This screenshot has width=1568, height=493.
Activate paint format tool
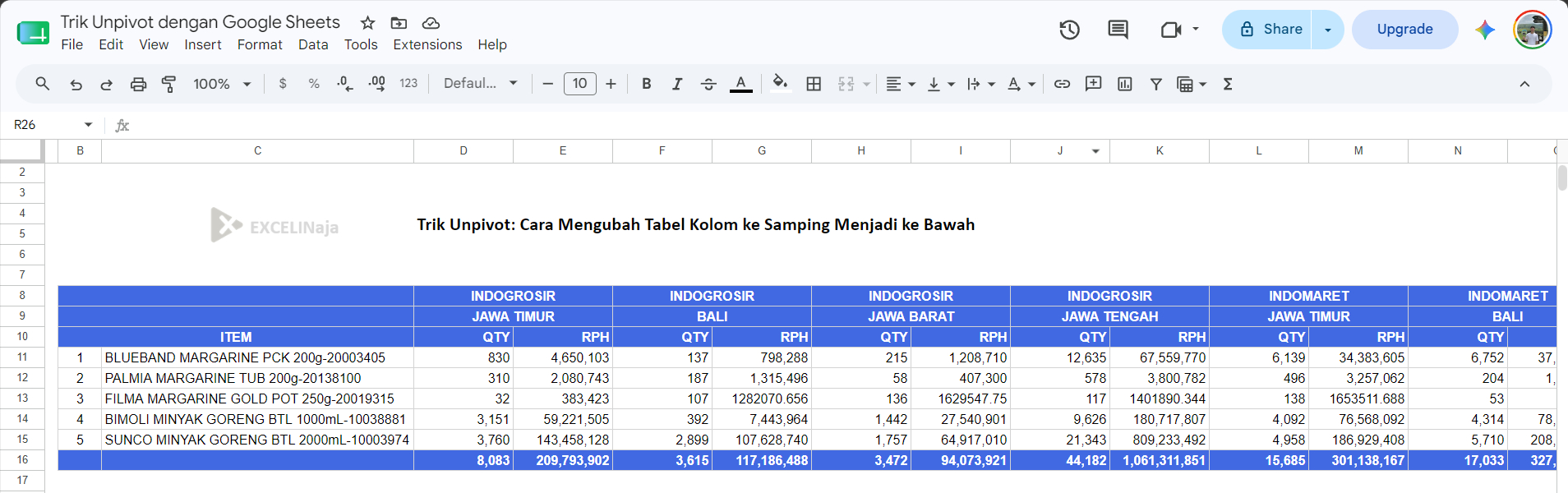[169, 84]
